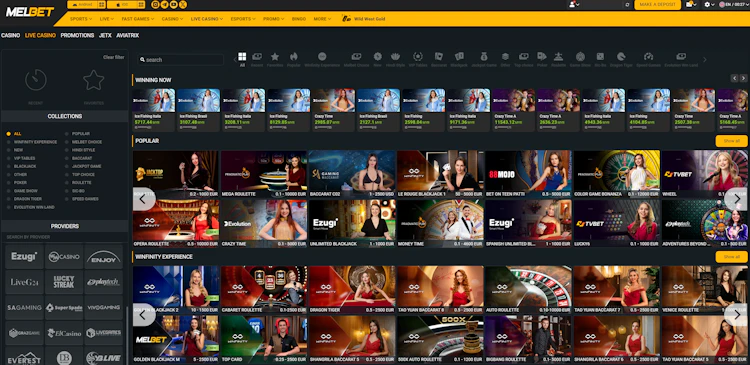This screenshot has height=365, width=750.
Task: Open the Wild West Gold promo link
Action: click(x=364, y=19)
